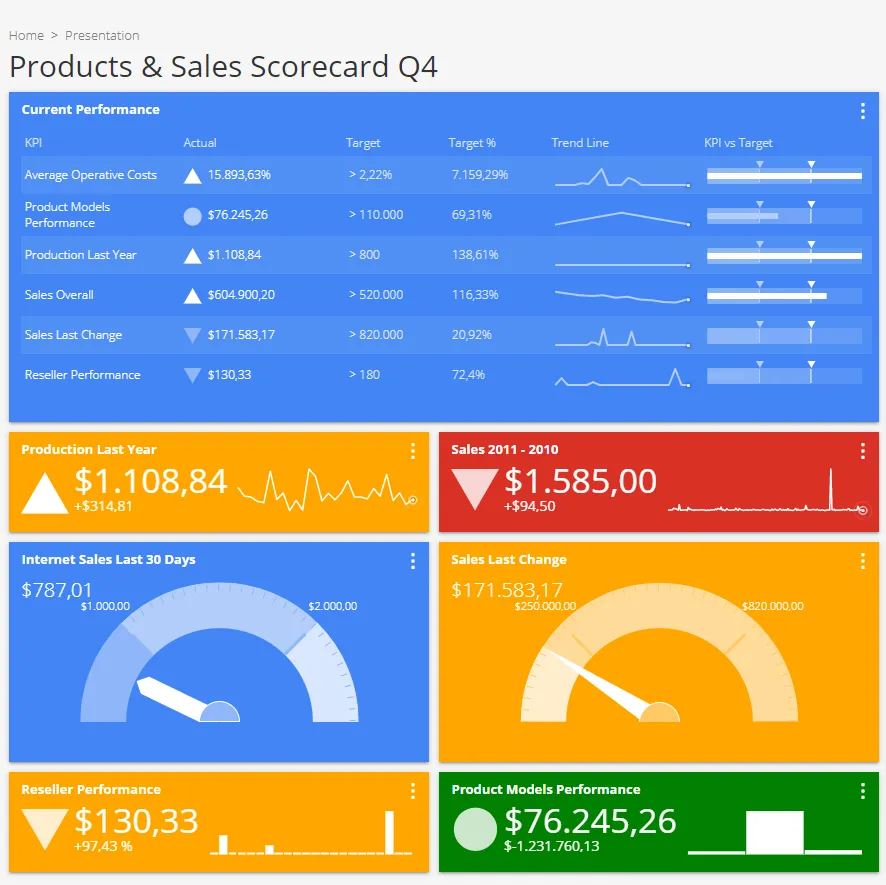Image resolution: width=886 pixels, height=885 pixels.
Task: Click the $2.000,00 gauge label
Action: (x=333, y=606)
